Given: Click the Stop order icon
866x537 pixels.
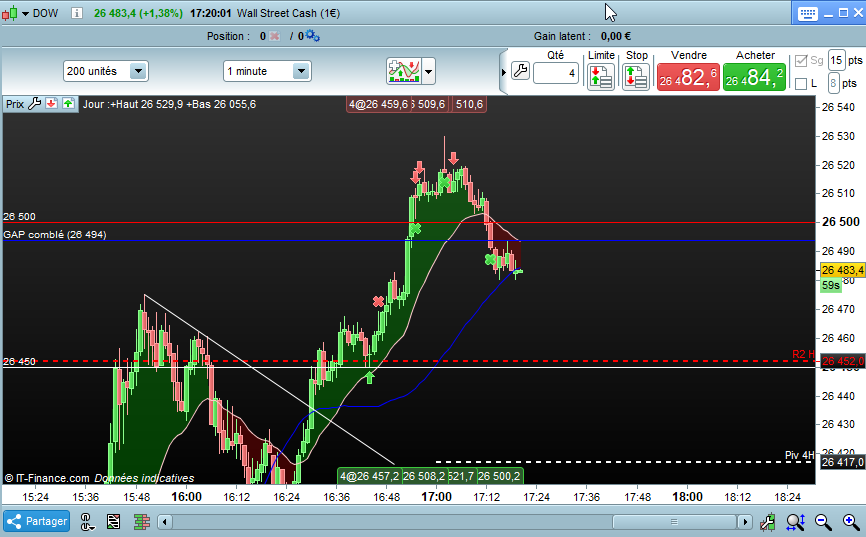Looking at the screenshot, I should pyautogui.click(x=636, y=77).
